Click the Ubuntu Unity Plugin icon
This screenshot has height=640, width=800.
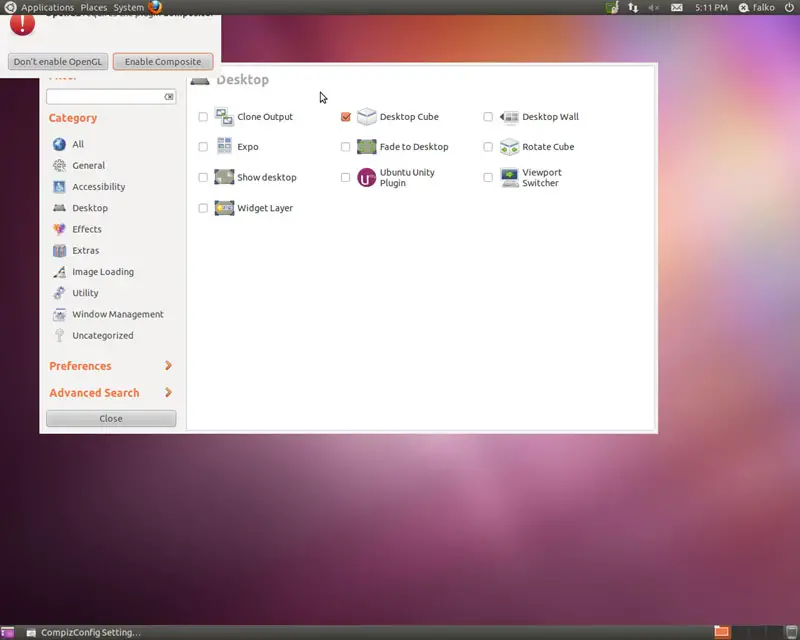(x=366, y=178)
